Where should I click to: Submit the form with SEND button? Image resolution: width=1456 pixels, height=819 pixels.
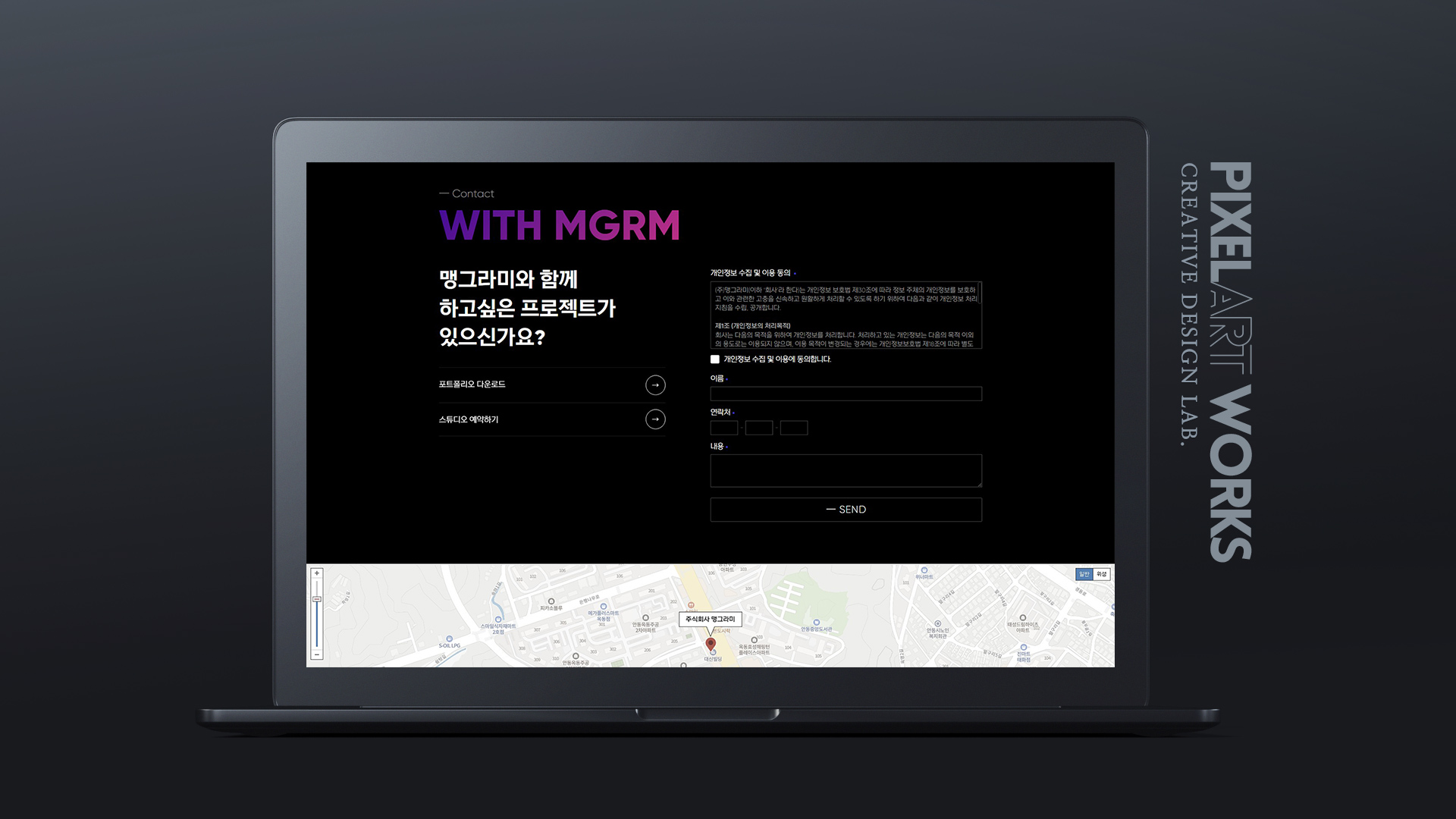coord(846,510)
